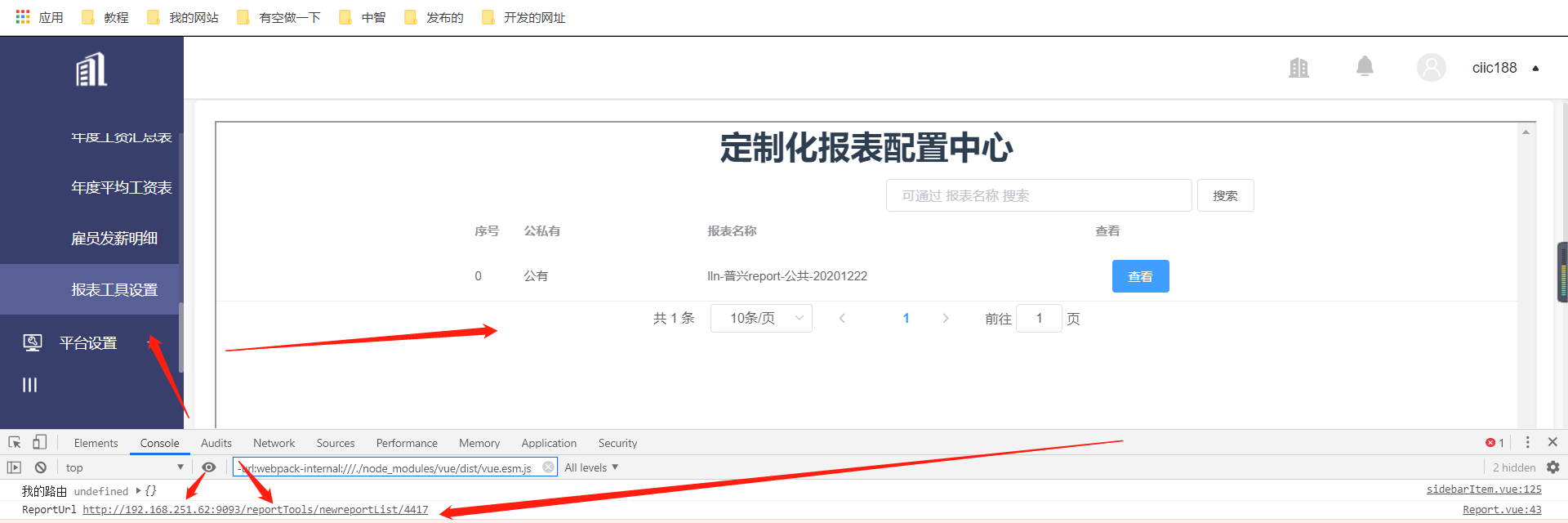Viewport: 1568px width, 523px height.
Task: Switch to the Audits tab
Action: click(216, 443)
